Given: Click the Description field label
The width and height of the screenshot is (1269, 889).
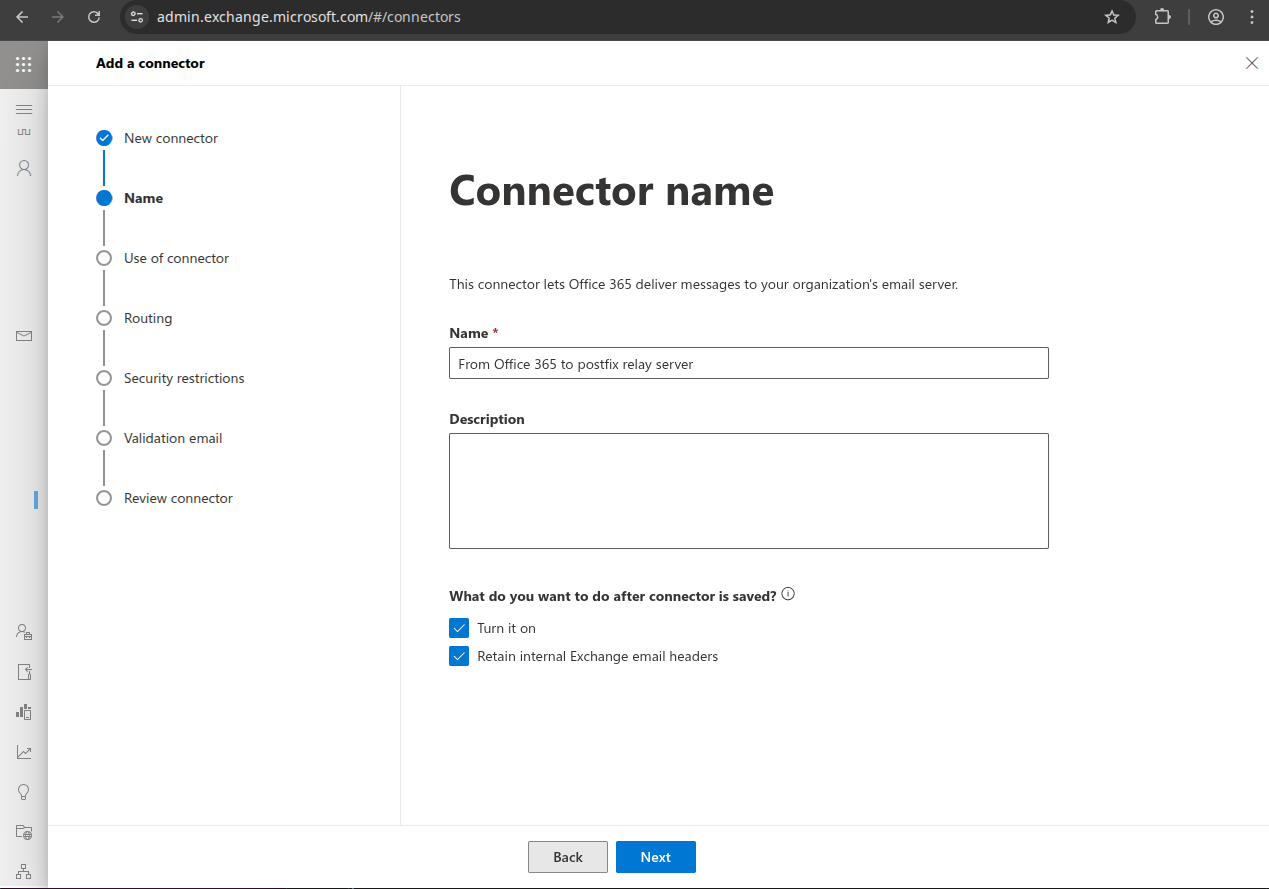Looking at the screenshot, I should [x=487, y=419].
